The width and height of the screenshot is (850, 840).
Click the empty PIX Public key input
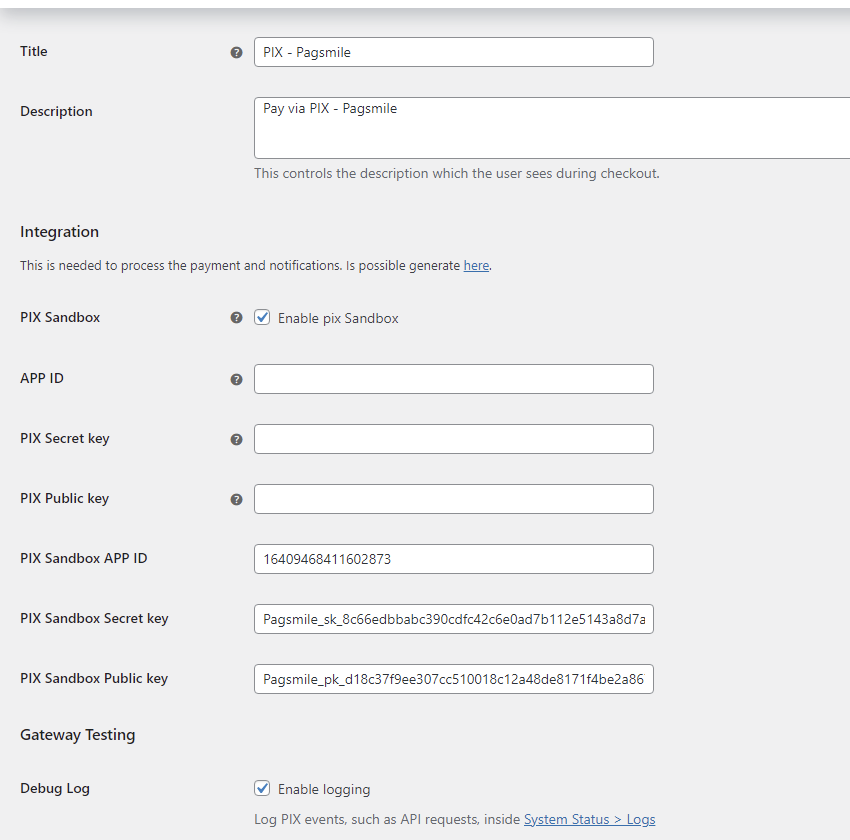(x=453, y=499)
